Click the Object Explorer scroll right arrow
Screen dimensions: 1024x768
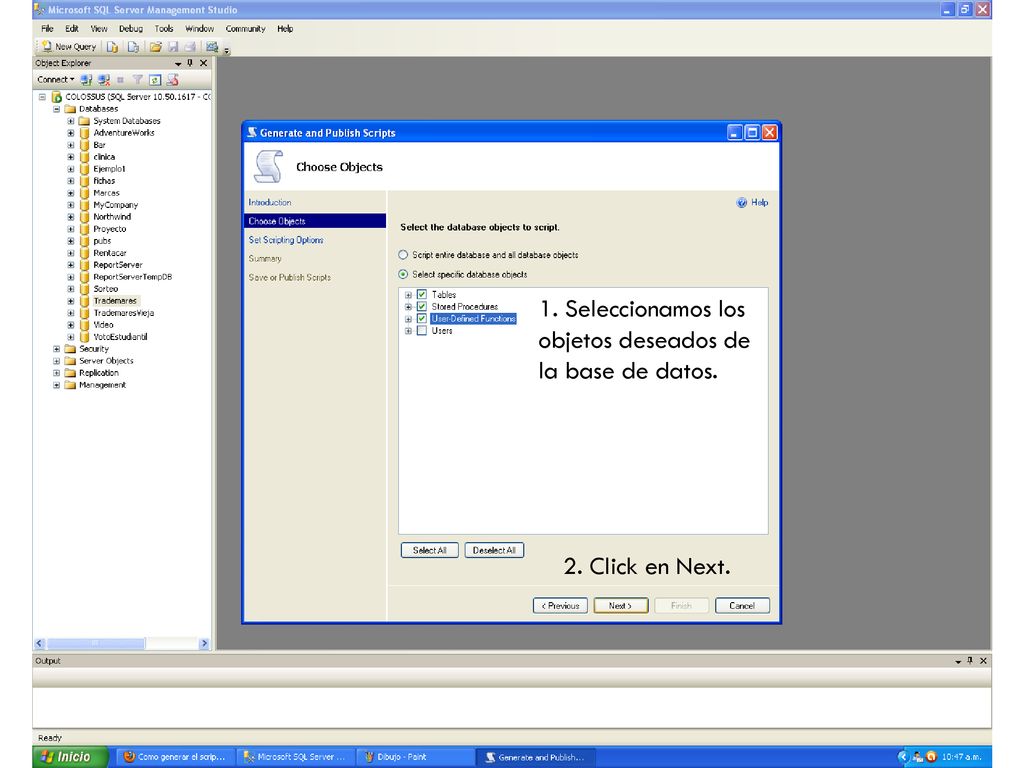204,644
